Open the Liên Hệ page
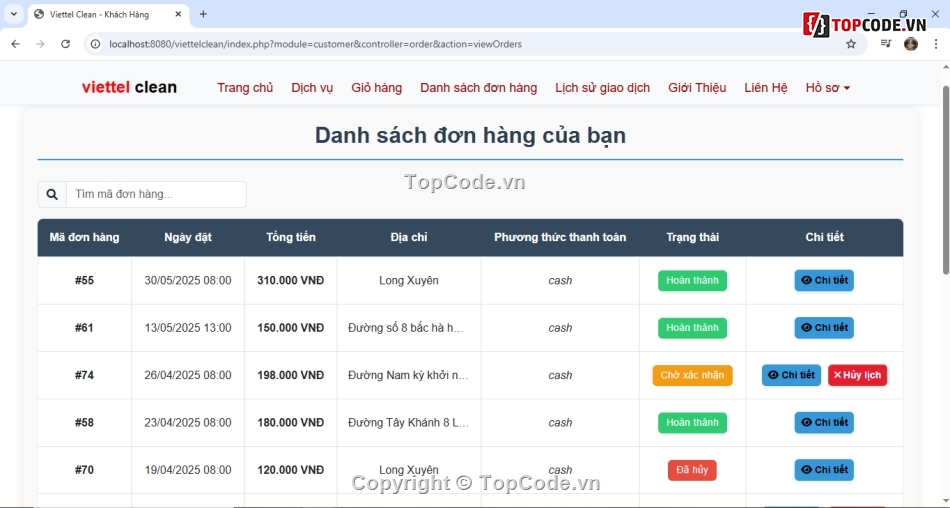The width and height of the screenshot is (950, 508). [766, 88]
